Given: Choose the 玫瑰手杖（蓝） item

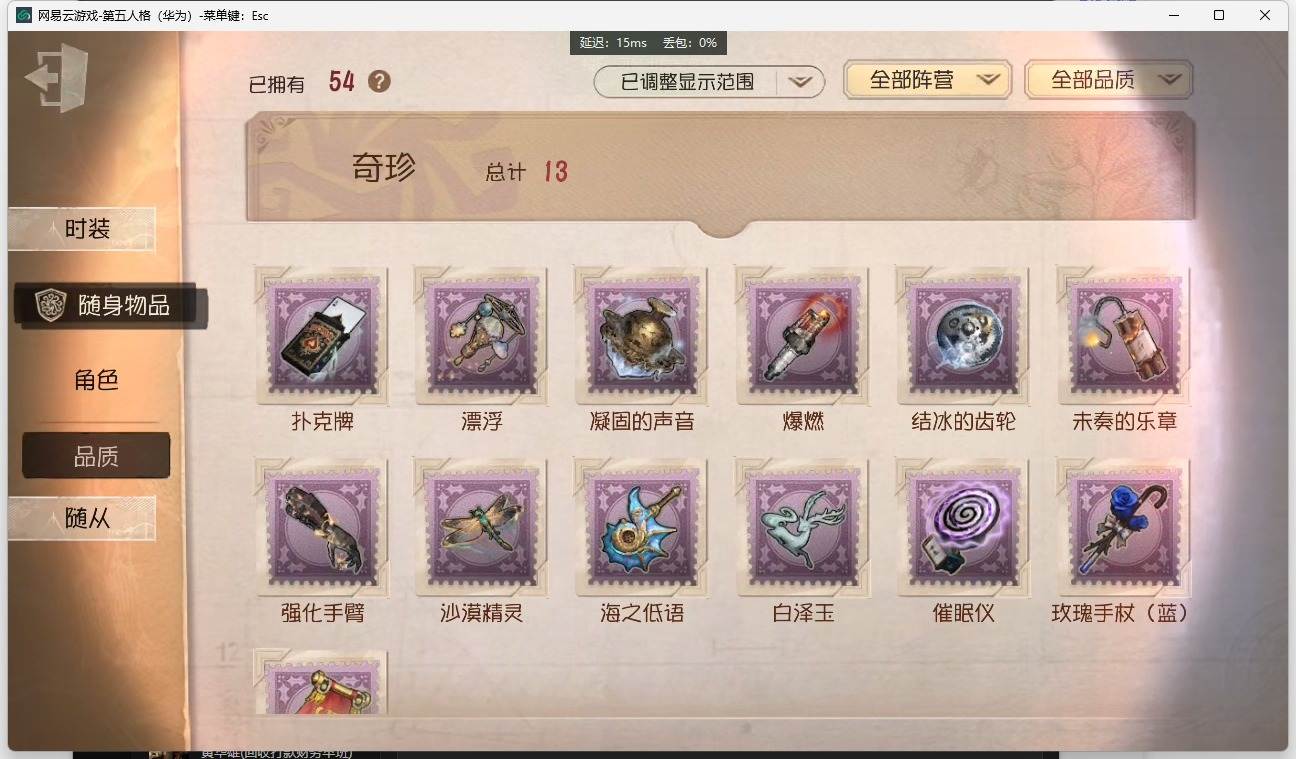Looking at the screenshot, I should (1124, 528).
